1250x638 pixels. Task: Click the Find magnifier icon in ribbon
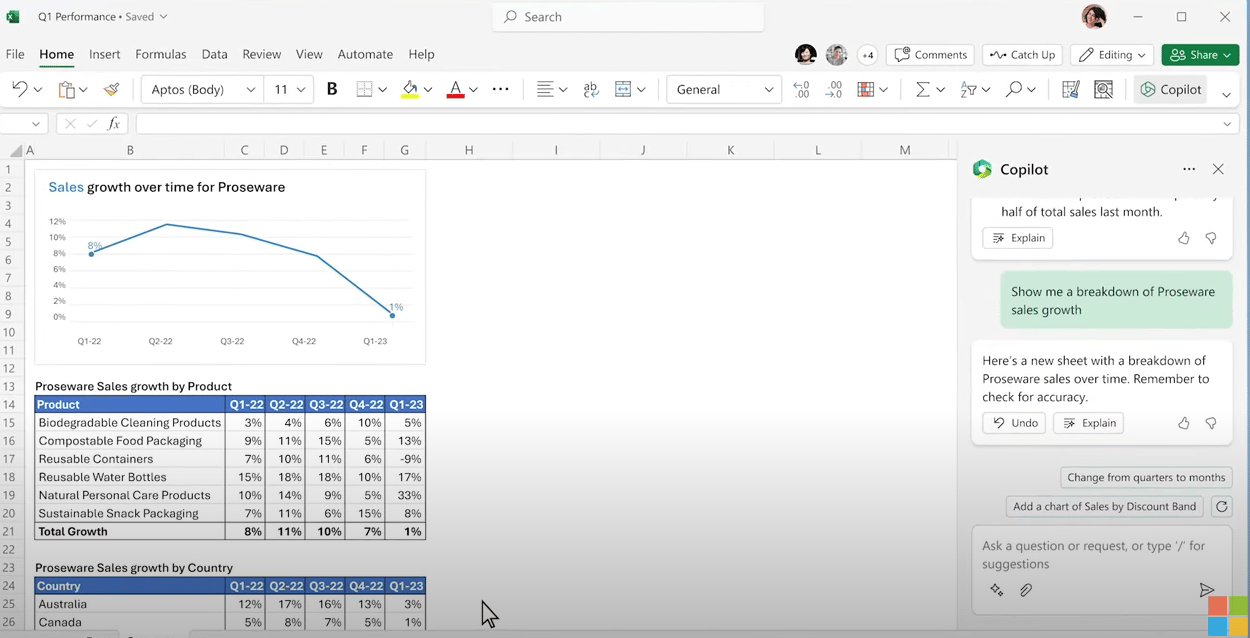(1014, 89)
